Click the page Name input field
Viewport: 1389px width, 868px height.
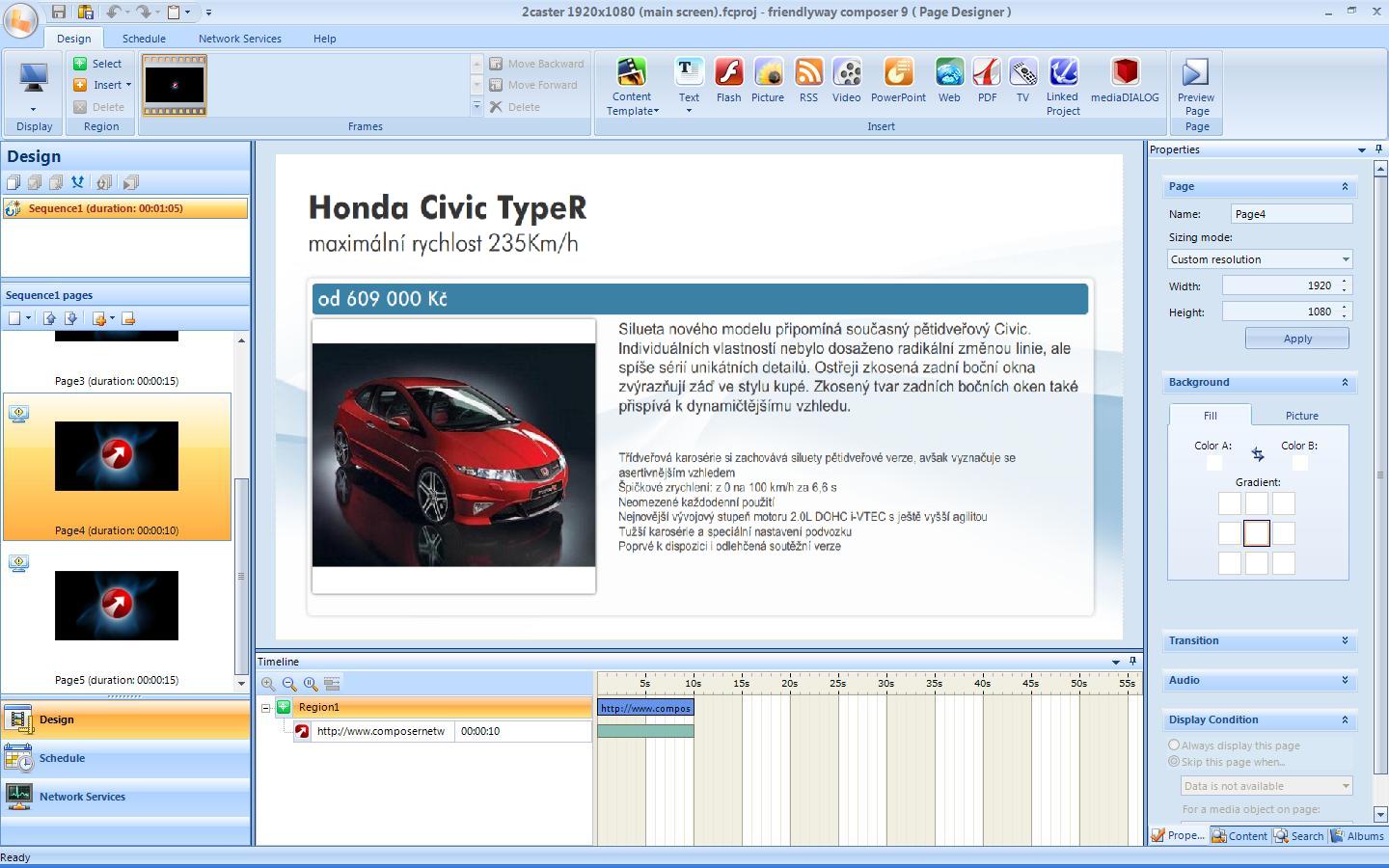[x=1292, y=214]
